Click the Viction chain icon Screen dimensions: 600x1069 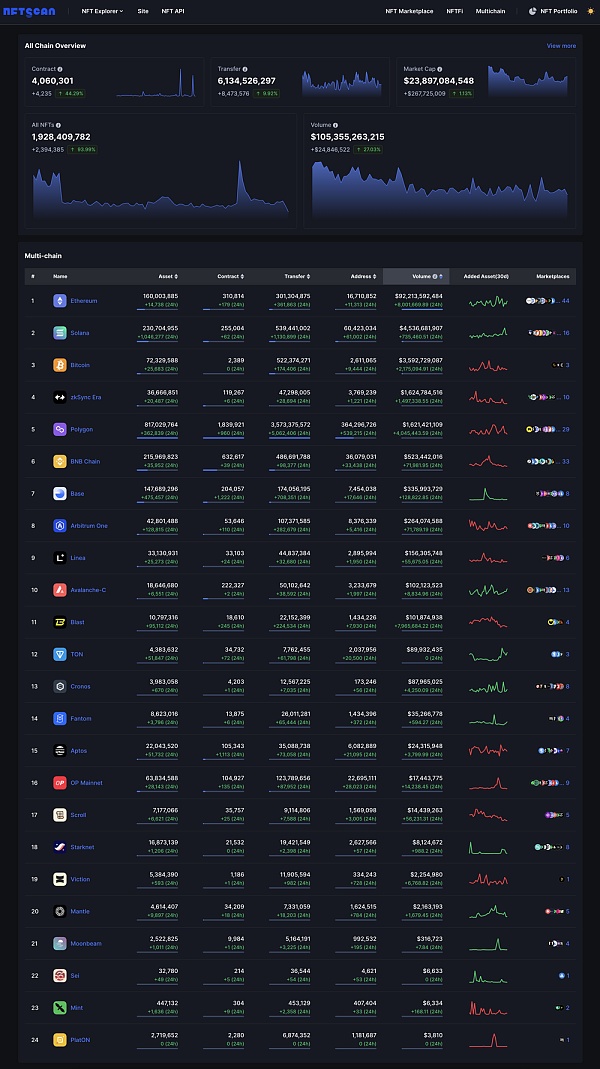(x=60, y=879)
